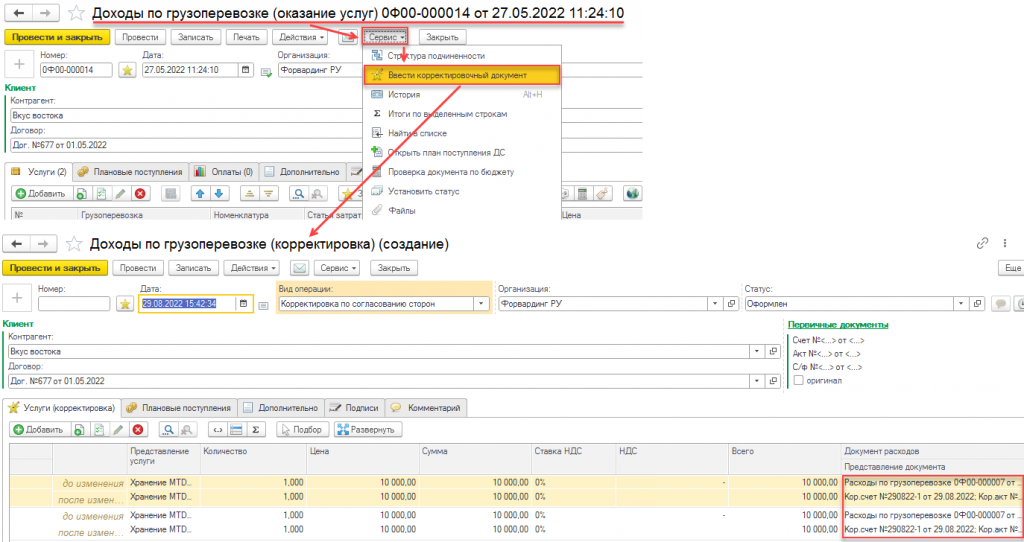Screen dimensions: 1024x542
Task: Tick the оригинал checkbox
Action: [x=798, y=380]
